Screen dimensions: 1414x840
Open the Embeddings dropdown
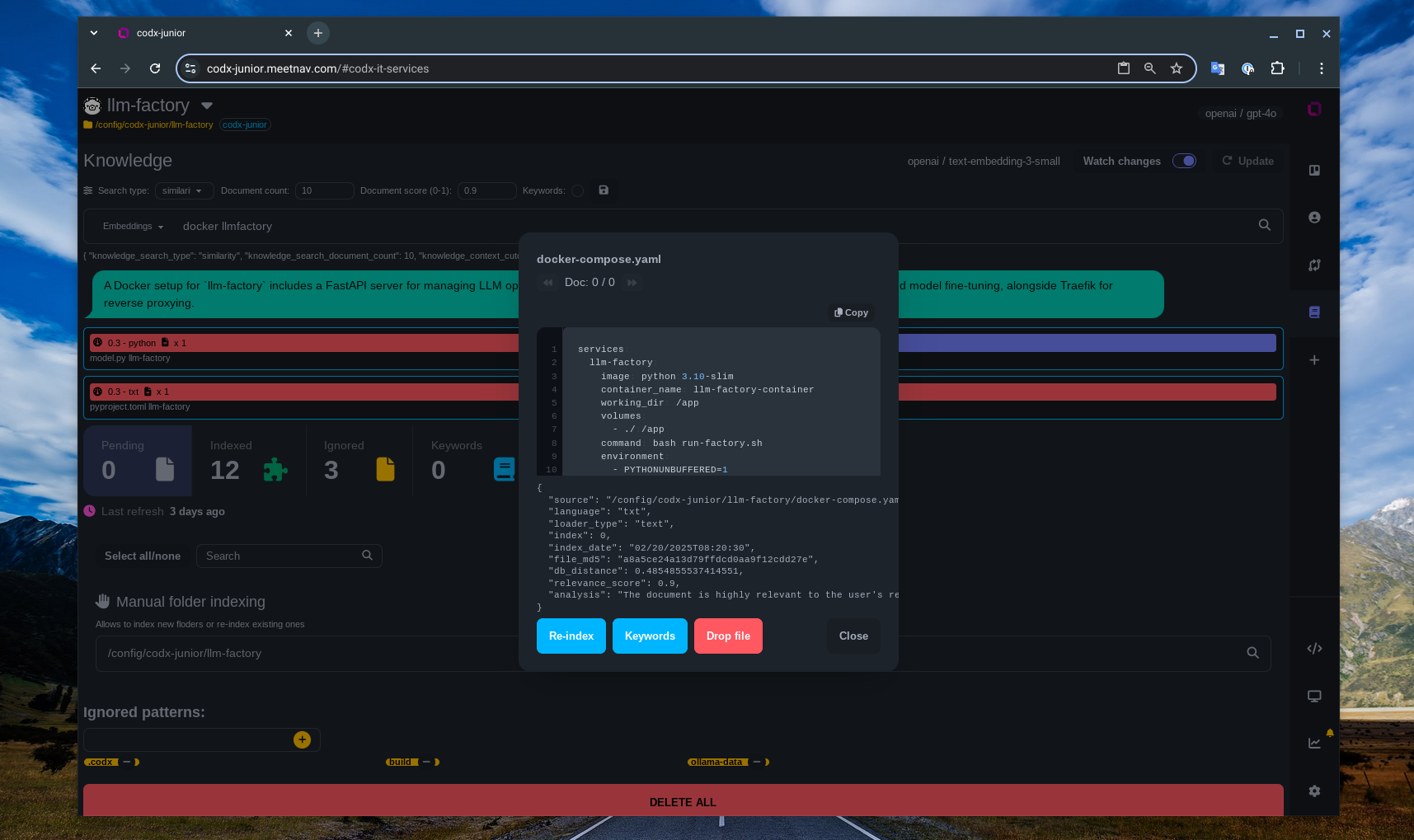(133, 226)
